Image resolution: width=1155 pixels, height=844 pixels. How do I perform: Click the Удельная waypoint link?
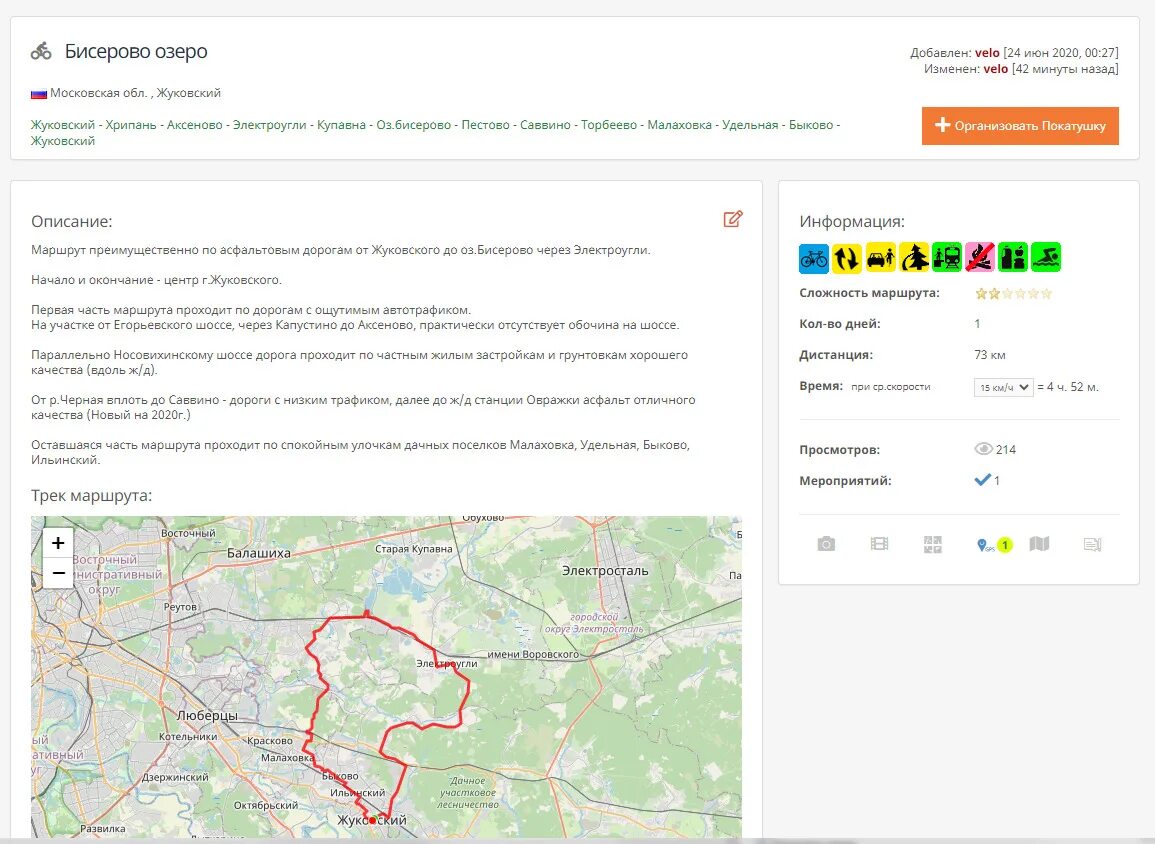click(x=750, y=125)
